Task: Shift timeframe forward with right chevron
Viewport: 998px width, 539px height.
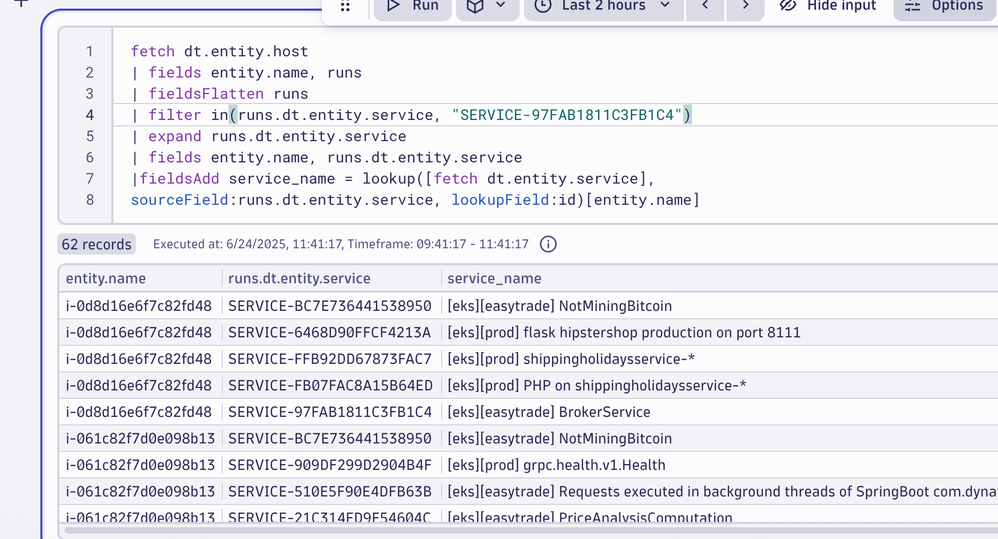Action: tap(745, 6)
